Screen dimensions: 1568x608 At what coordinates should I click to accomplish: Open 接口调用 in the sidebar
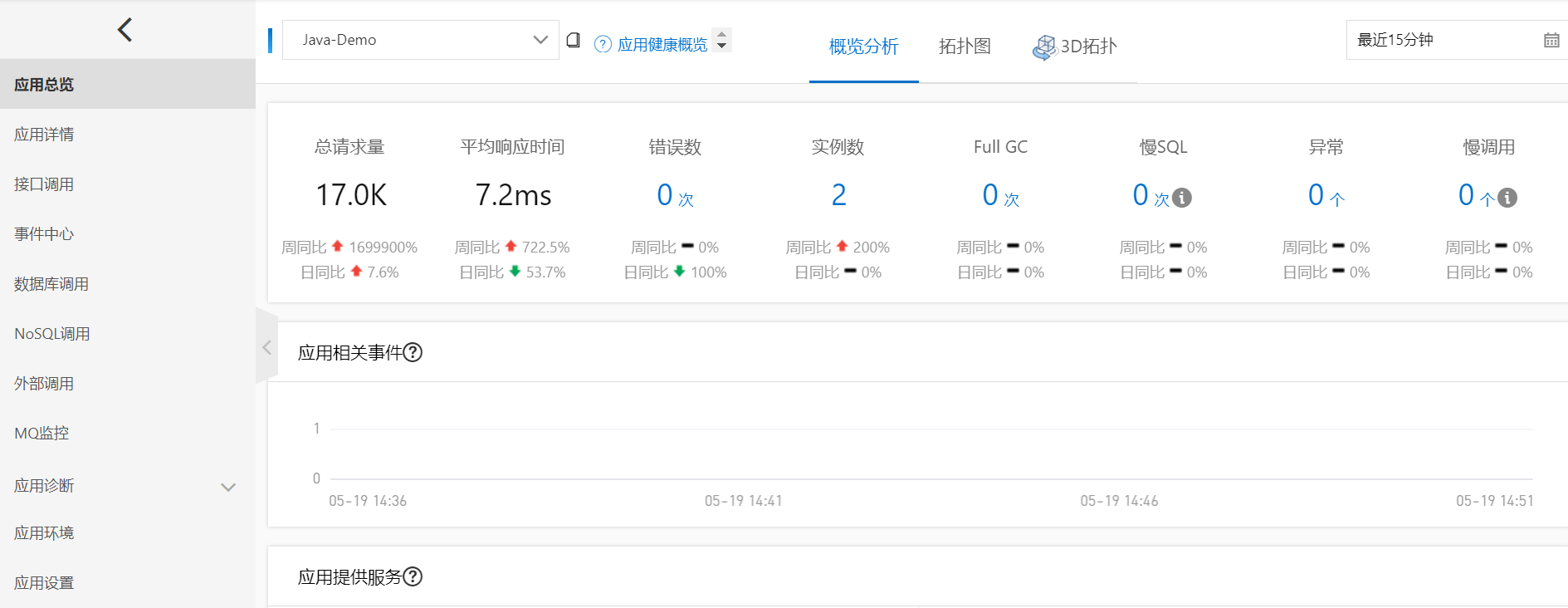pos(128,184)
